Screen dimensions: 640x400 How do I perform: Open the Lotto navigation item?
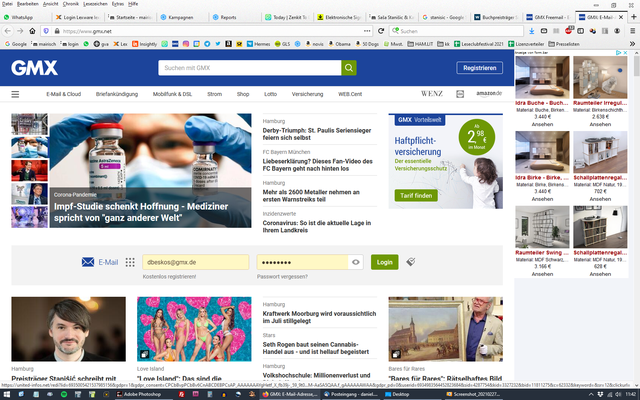point(270,94)
